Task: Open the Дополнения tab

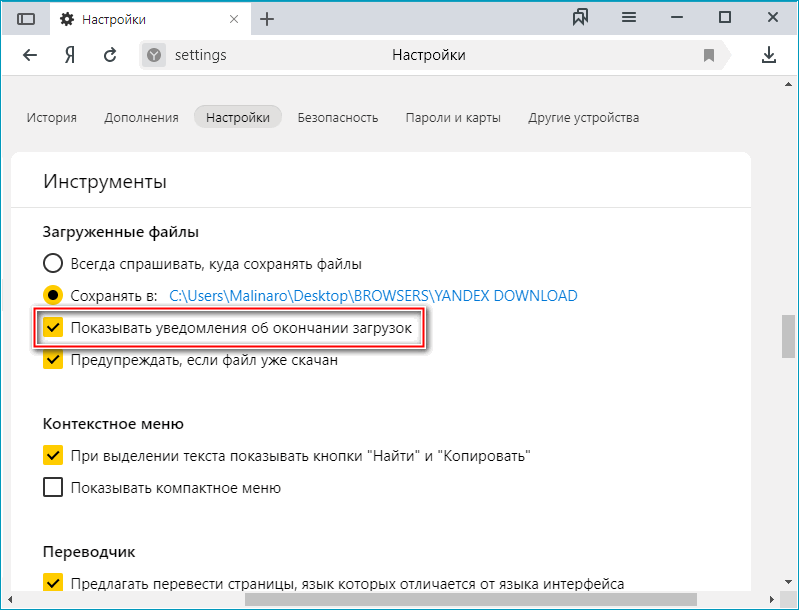Action: point(141,117)
